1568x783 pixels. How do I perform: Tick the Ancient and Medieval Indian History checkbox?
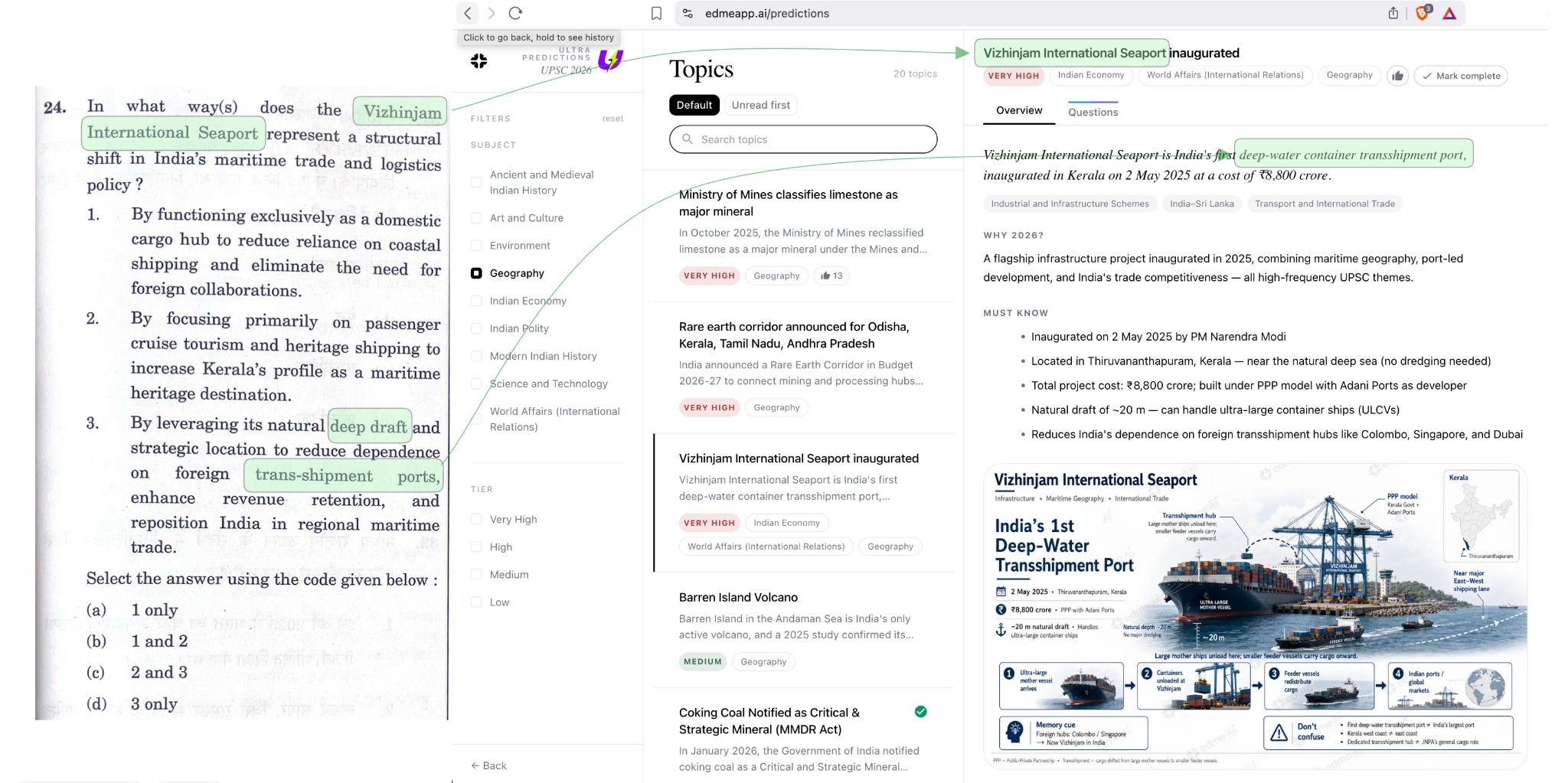[476, 182]
